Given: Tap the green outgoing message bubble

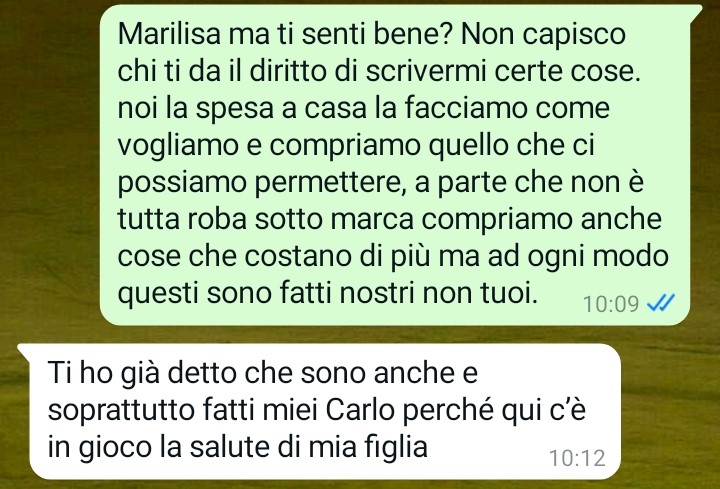Looking at the screenshot, I should (x=395, y=165).
